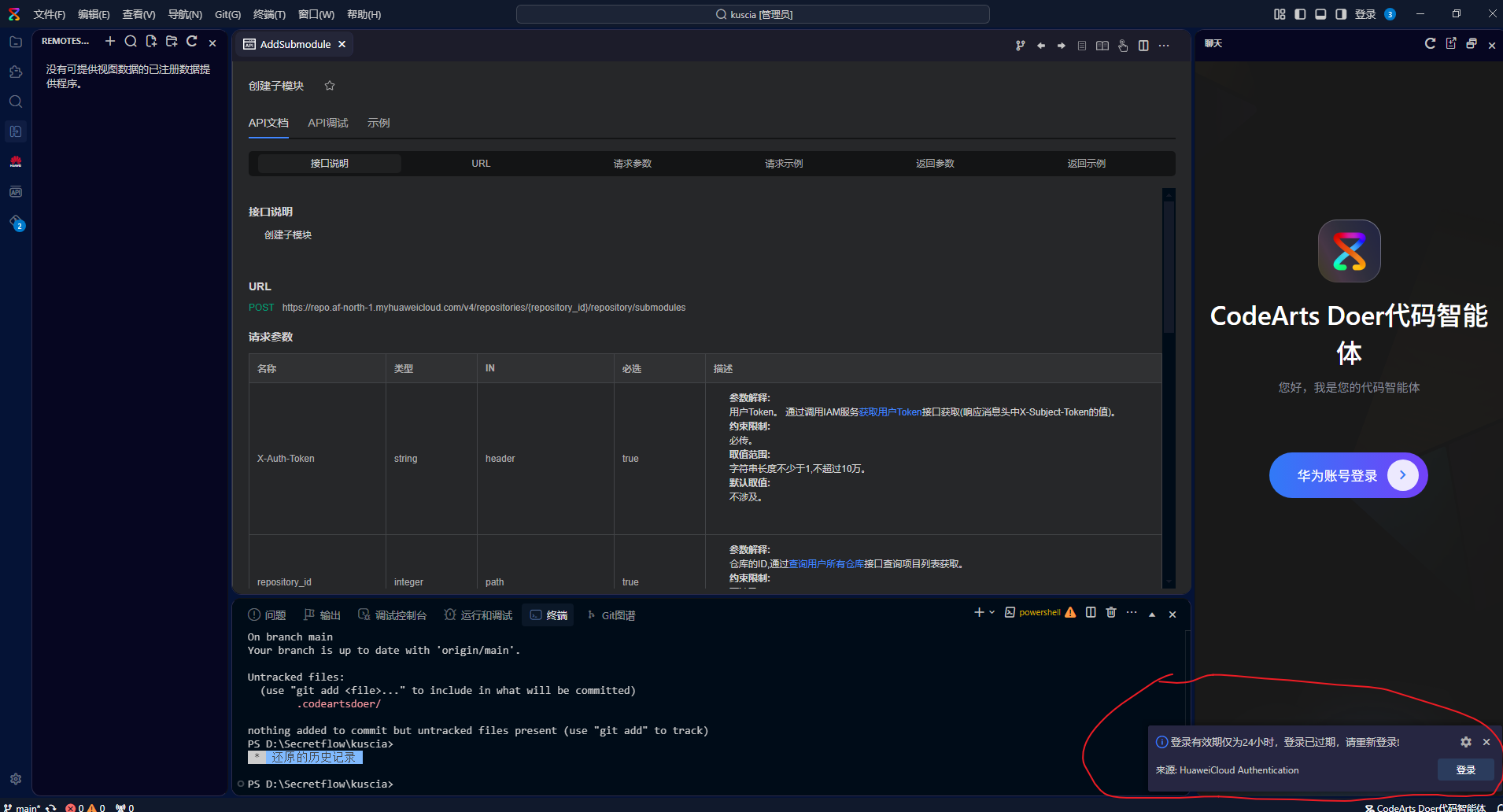The width and height of the screenshot is (1503, 812).
Task: Open the 导航(N) menu
Action: coord(185,14)
